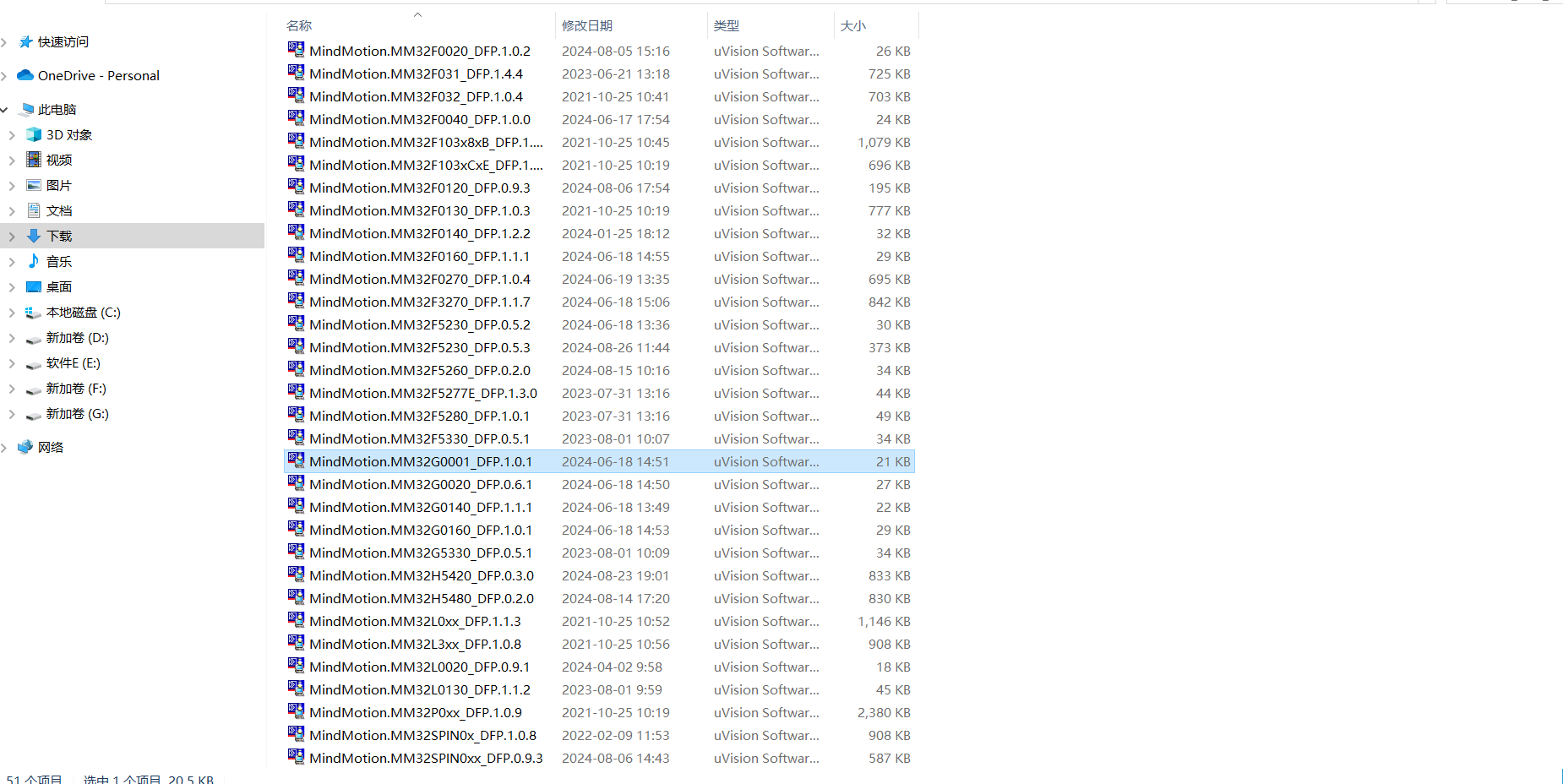
Task: Sort files by the Date Modified column header
Action: click(x=587, y=26)
